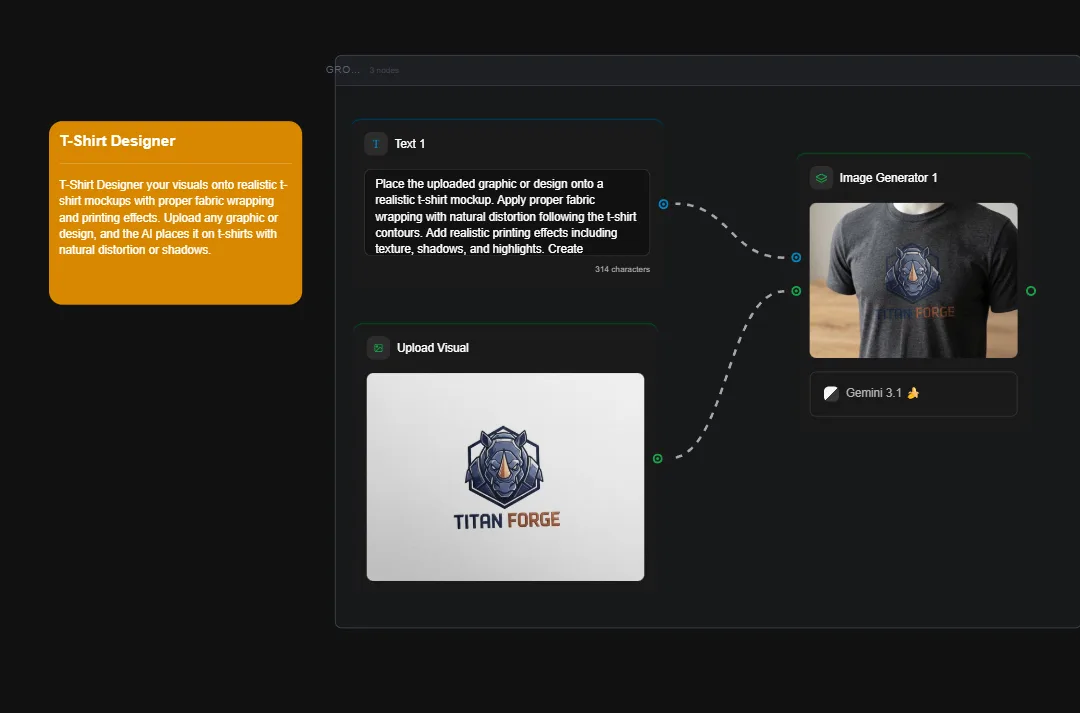
Task: Toggle the lower connection dot beside the generator node
Action: tap(795, 291)
